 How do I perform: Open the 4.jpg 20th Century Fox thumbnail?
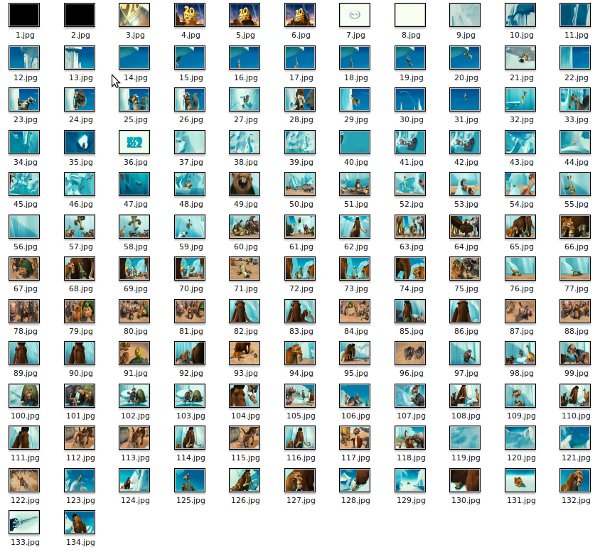[x=189, y=15]
